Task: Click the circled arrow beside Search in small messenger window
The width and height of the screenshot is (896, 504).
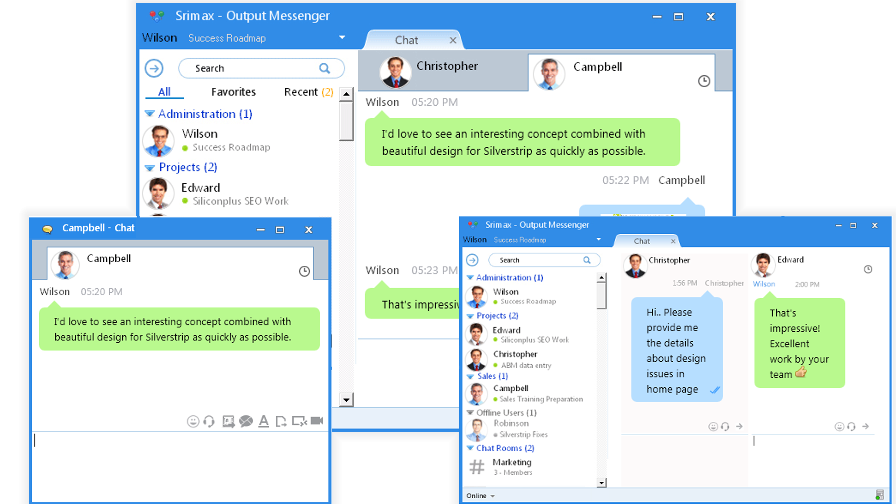Action: (x=472, y=260)
